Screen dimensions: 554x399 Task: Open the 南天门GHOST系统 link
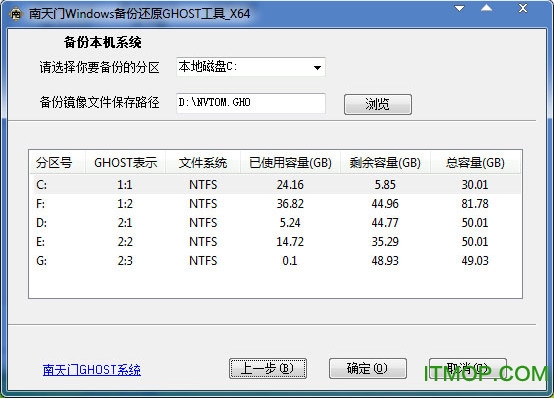pos(92,370)
